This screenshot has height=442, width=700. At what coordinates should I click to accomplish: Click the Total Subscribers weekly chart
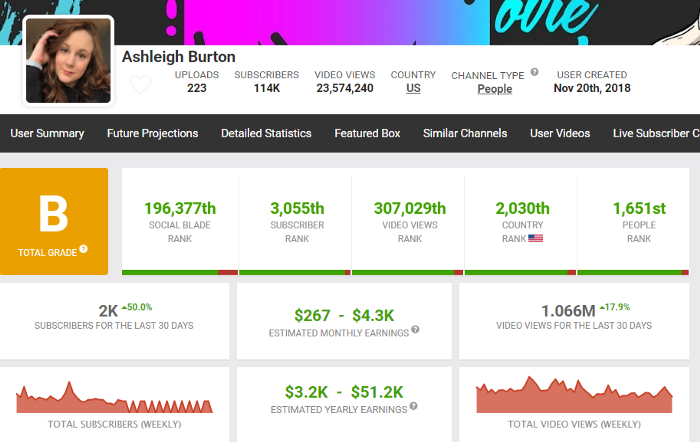click(x=115, y=398)
